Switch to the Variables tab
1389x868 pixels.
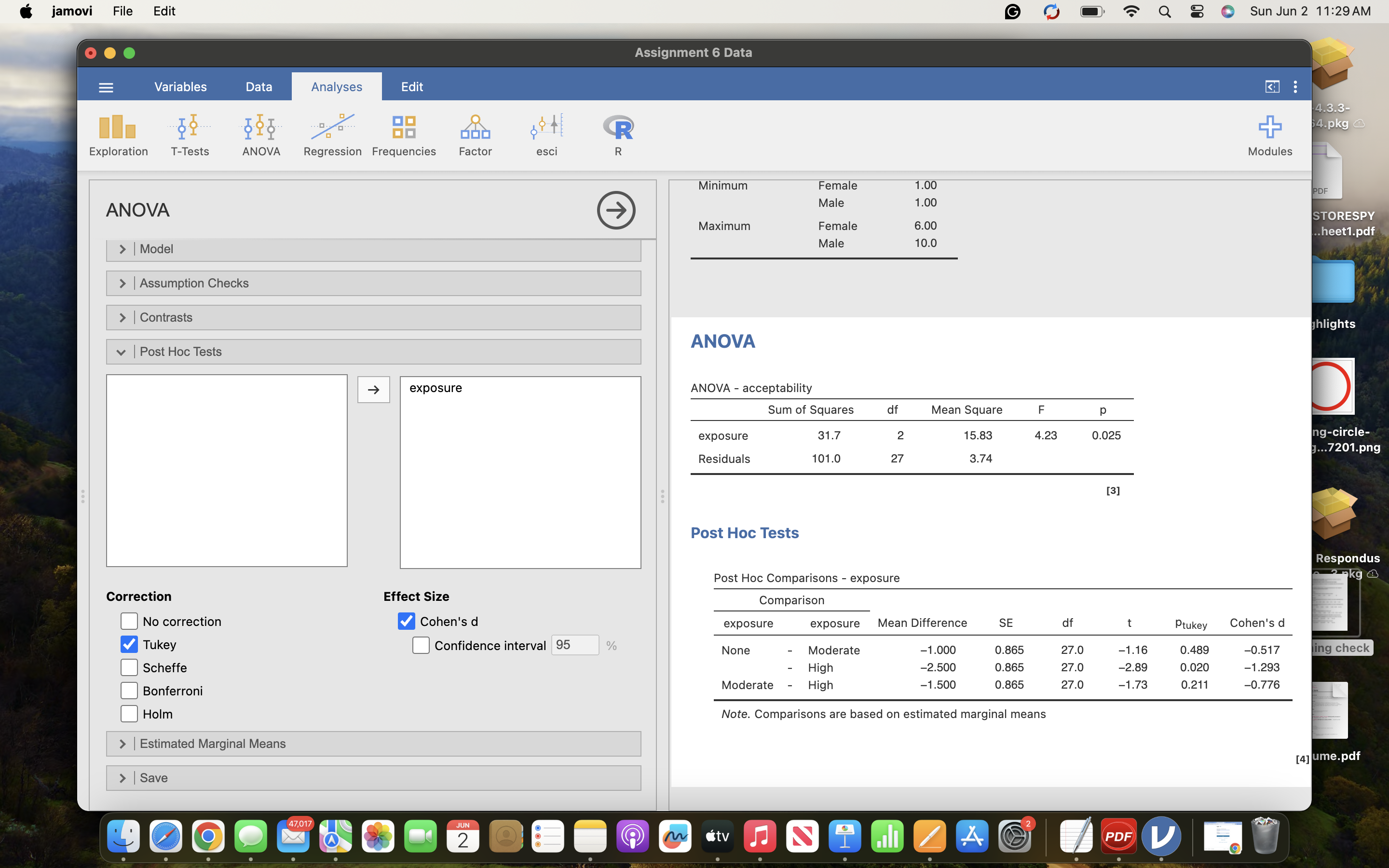pos(180,87)
